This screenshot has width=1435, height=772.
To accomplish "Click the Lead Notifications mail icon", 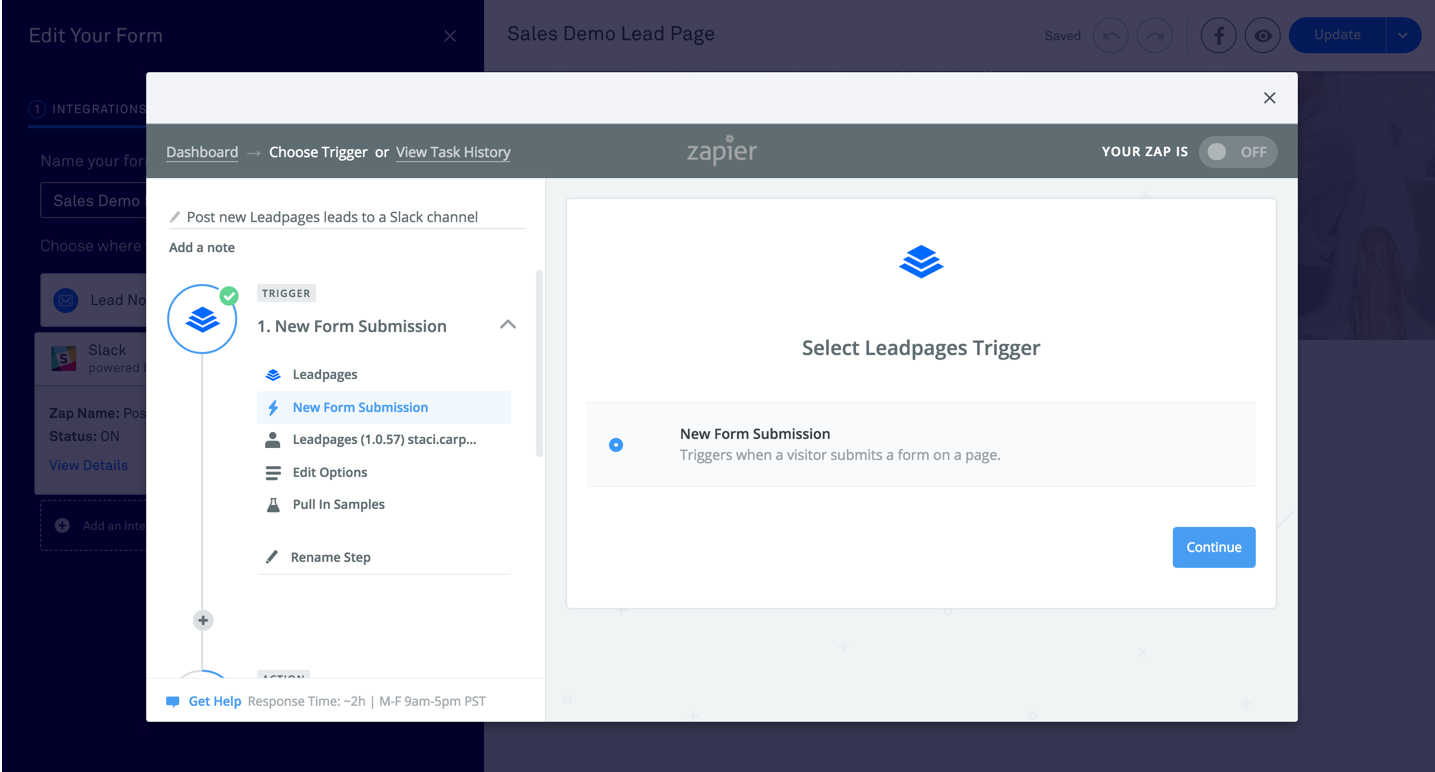I will click(65, 300).
